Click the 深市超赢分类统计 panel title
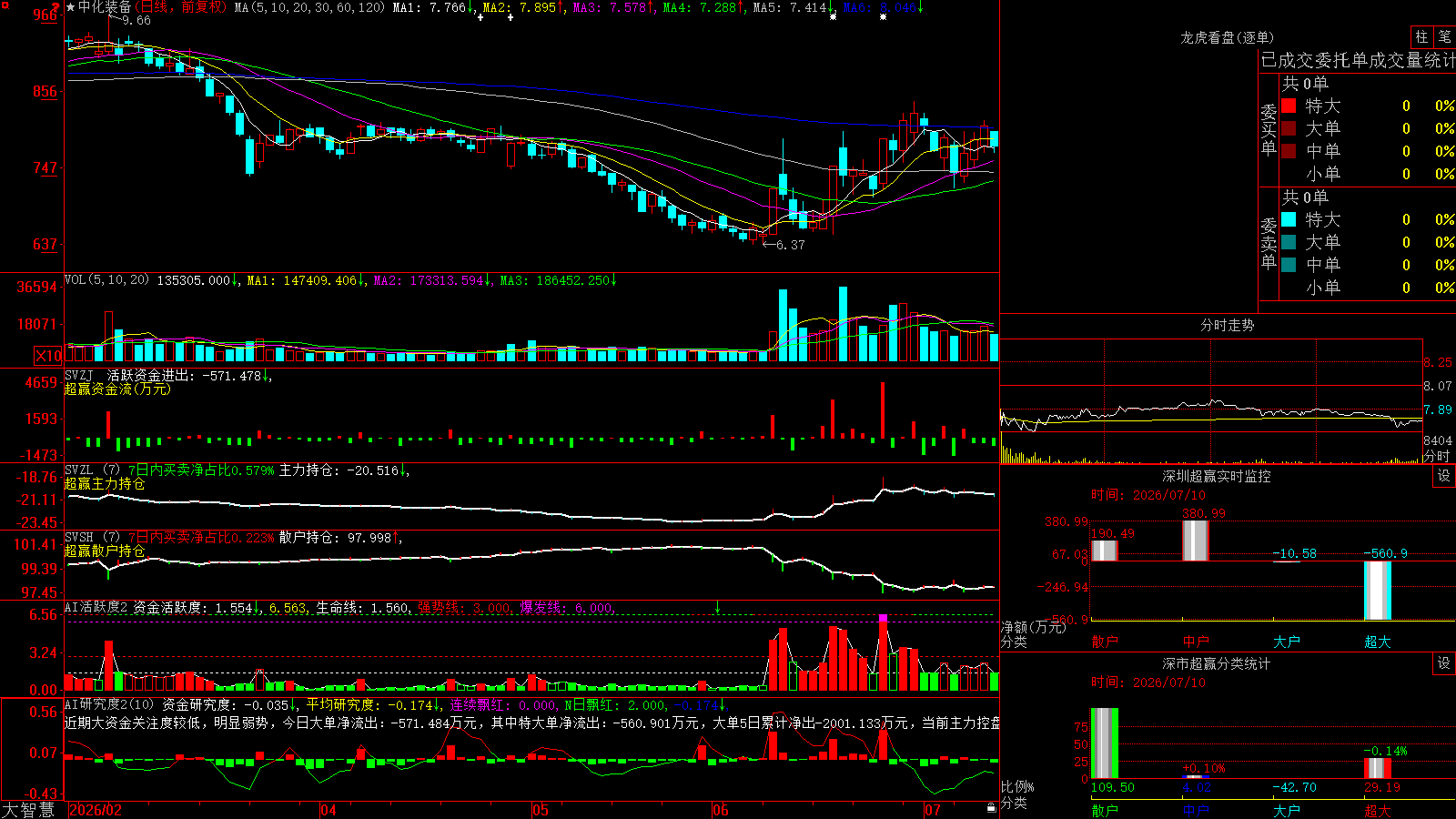The image size is (1456, 819). click(x=1217, y=663)
